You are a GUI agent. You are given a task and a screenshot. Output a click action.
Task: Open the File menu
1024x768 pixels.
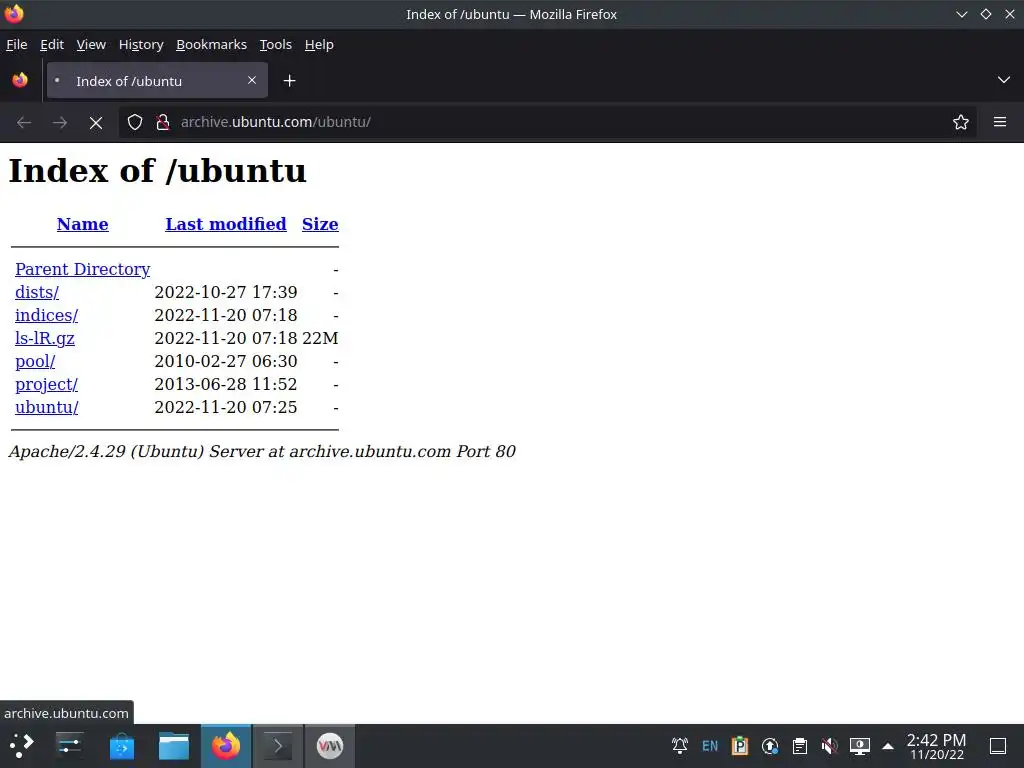[16, 44]
